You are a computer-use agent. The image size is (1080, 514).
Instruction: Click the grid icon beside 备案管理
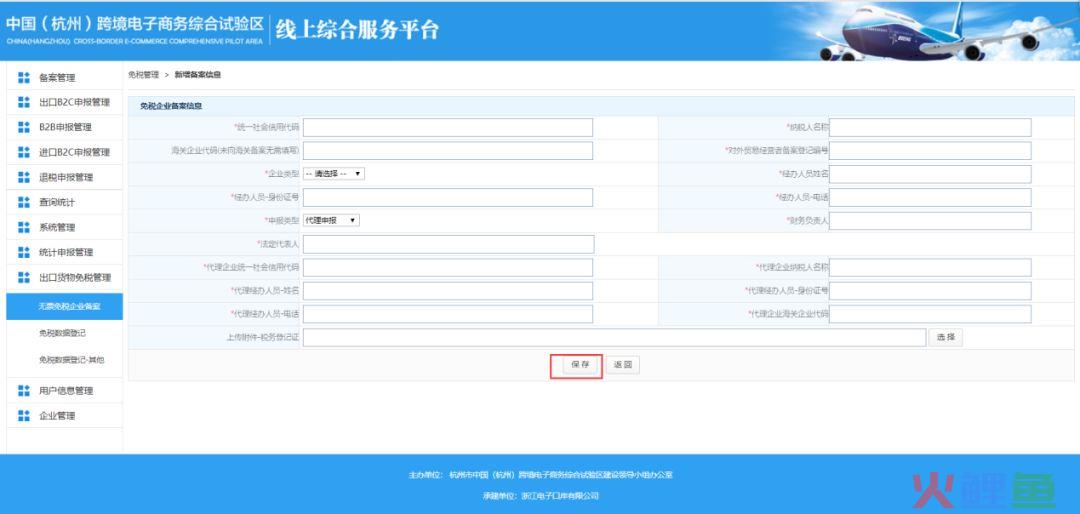24,78
